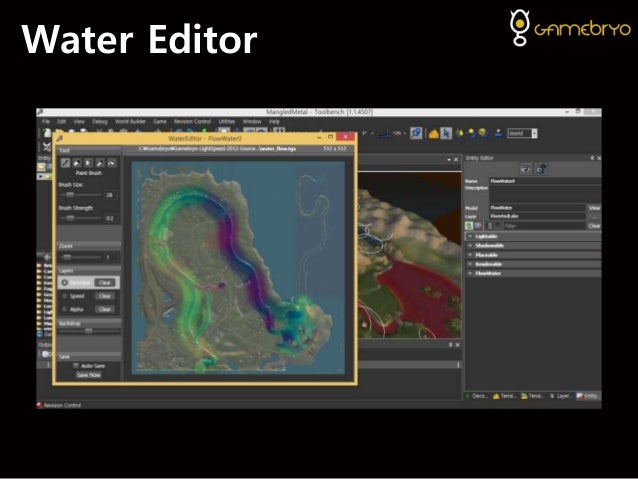This screenshot has width=638, height=479.
Task: Switch to the Deco tab at bottom right
Action: click(x=477, y=396)
